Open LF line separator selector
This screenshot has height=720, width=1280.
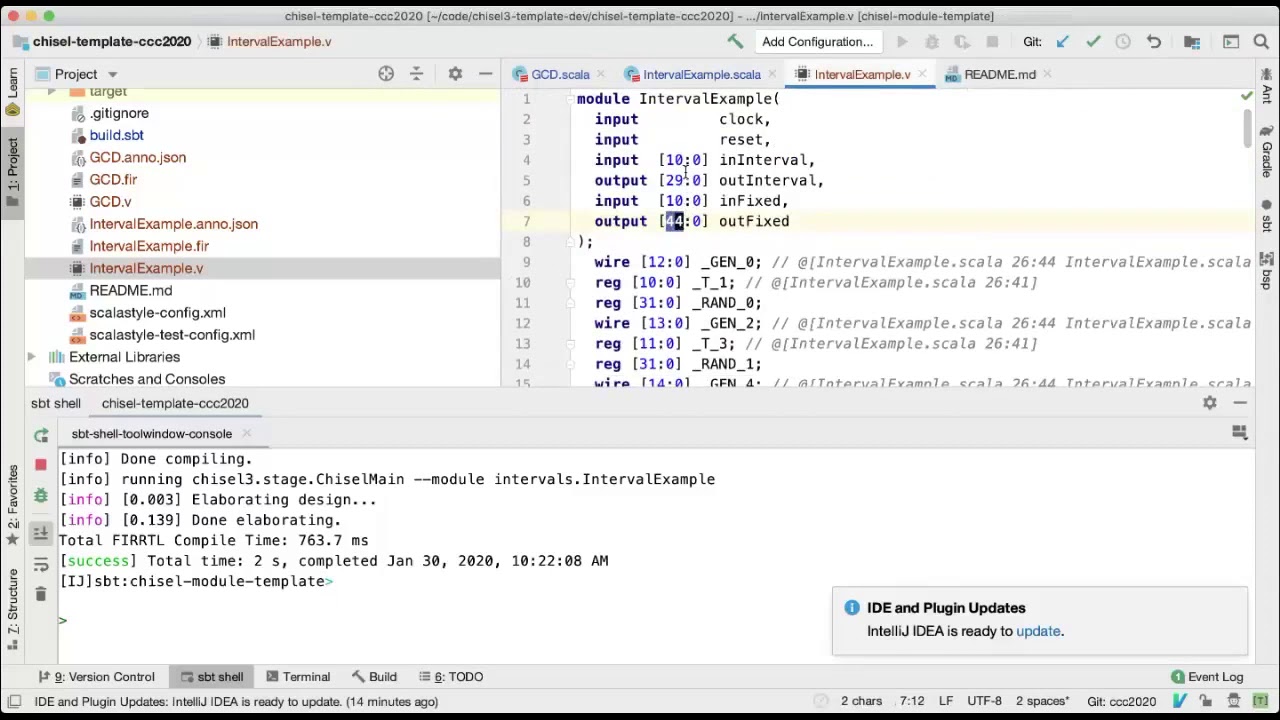945,701
